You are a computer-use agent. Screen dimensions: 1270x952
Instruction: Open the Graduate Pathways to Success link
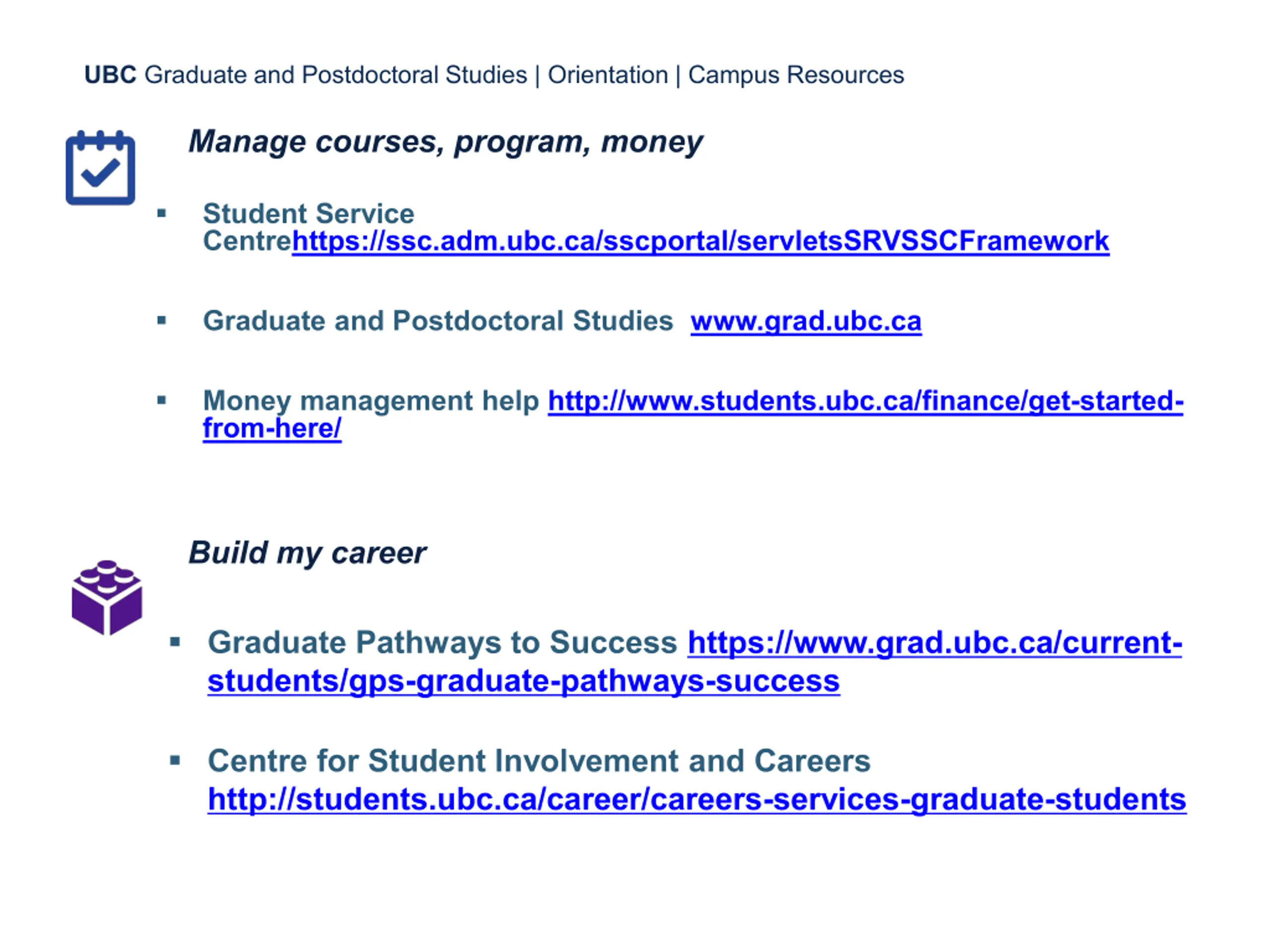935,642
